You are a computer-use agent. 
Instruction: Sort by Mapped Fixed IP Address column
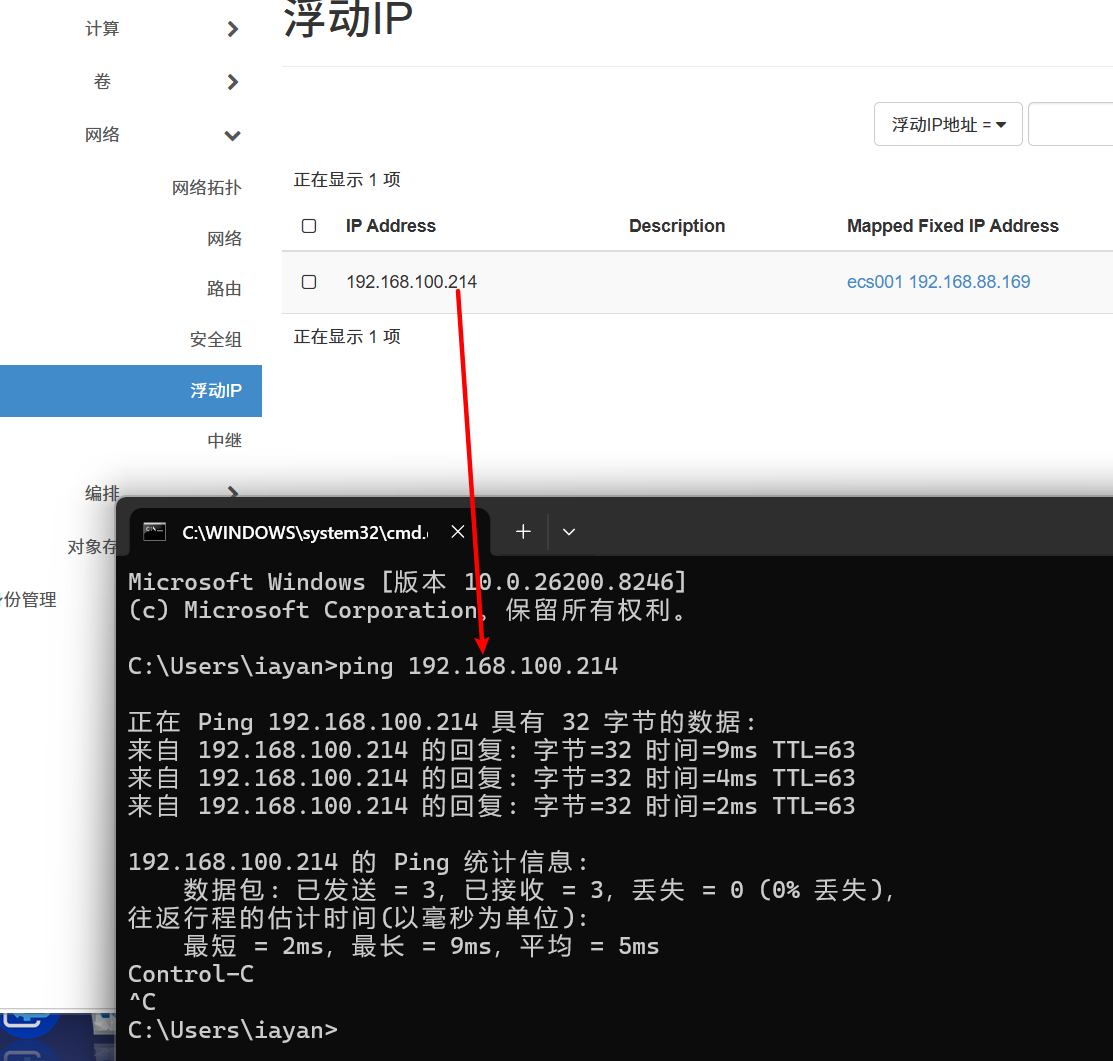pyautogui.click(x=953, y=226)
